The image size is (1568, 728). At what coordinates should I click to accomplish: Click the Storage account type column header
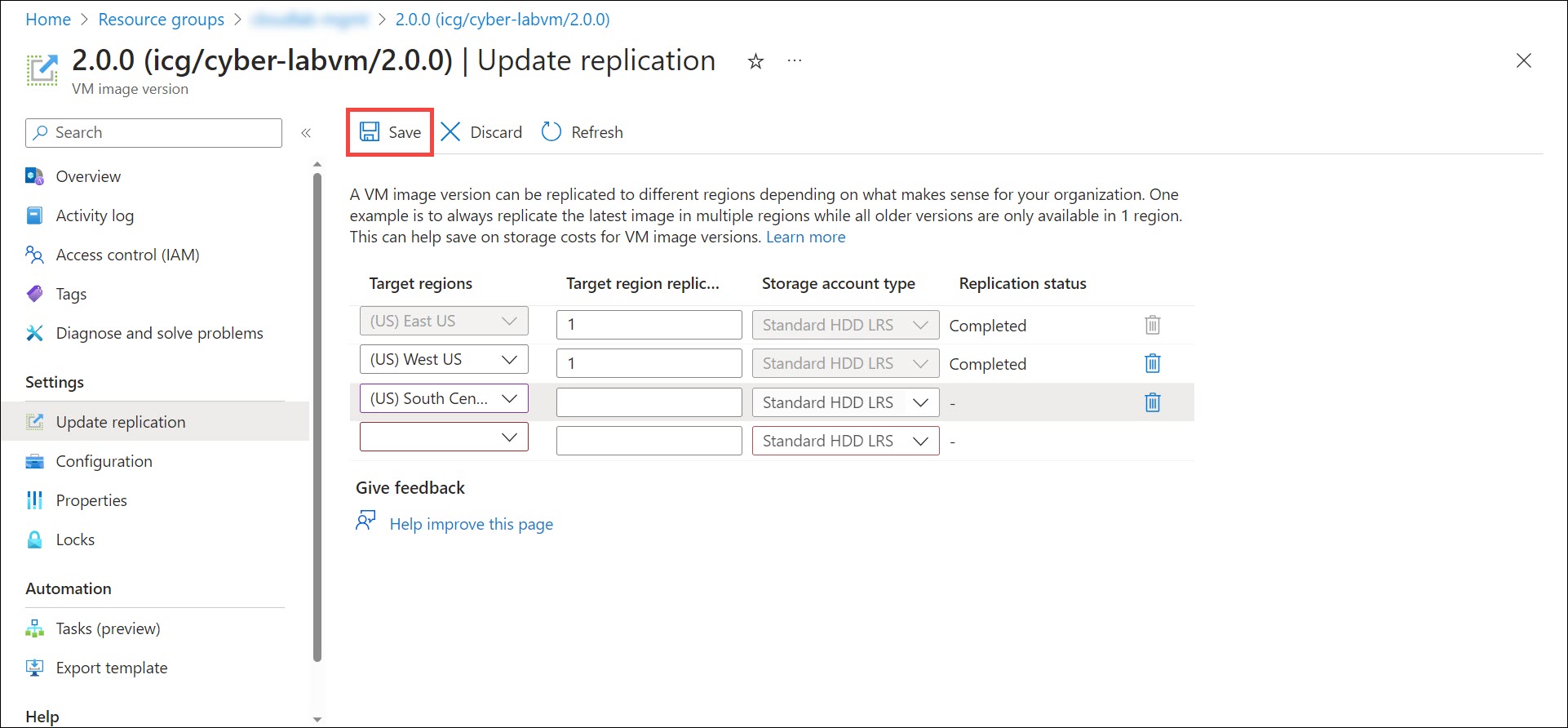pyautogui.click(x=838, y=284)
